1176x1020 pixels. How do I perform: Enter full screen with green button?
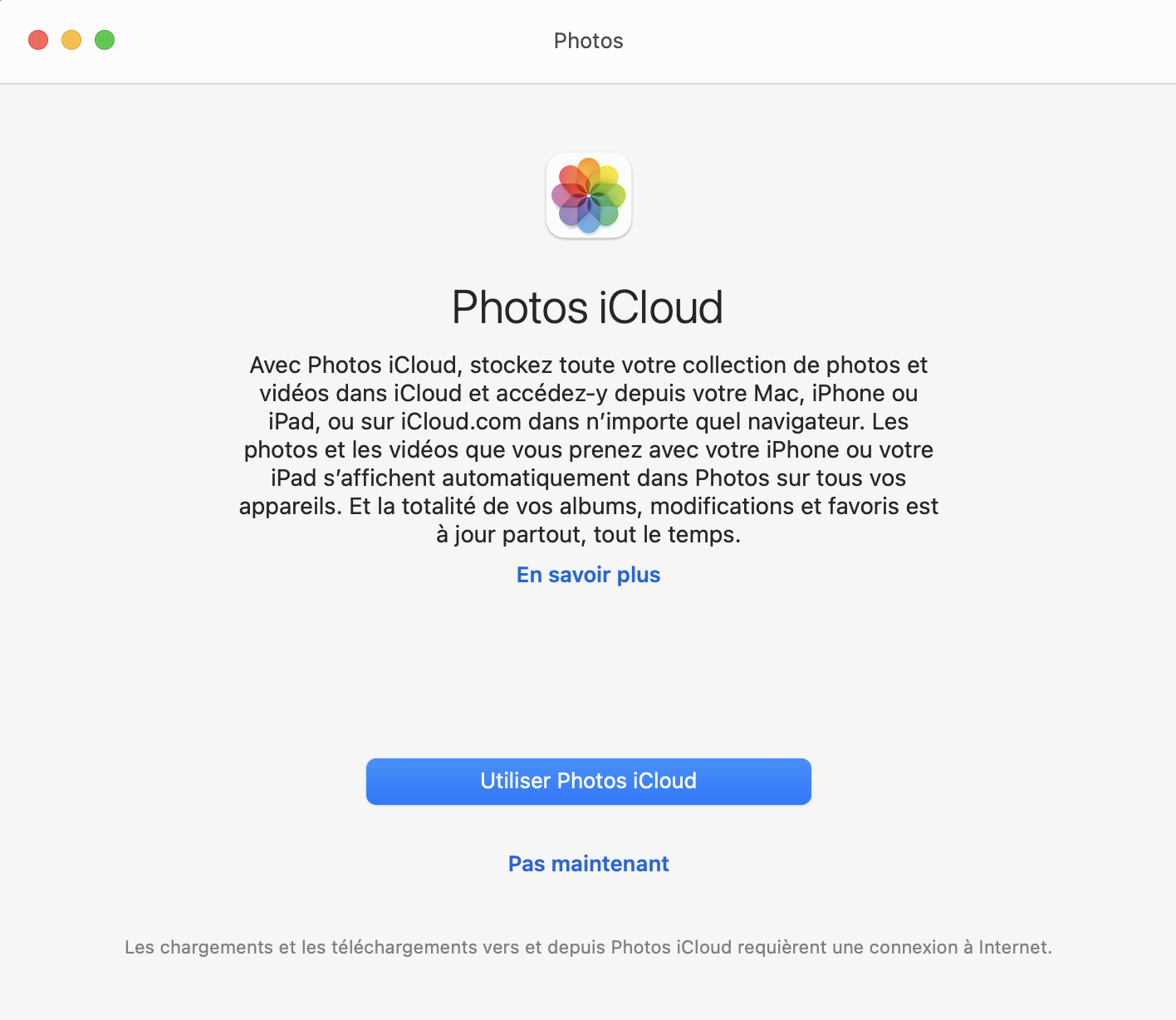[105, 40]
